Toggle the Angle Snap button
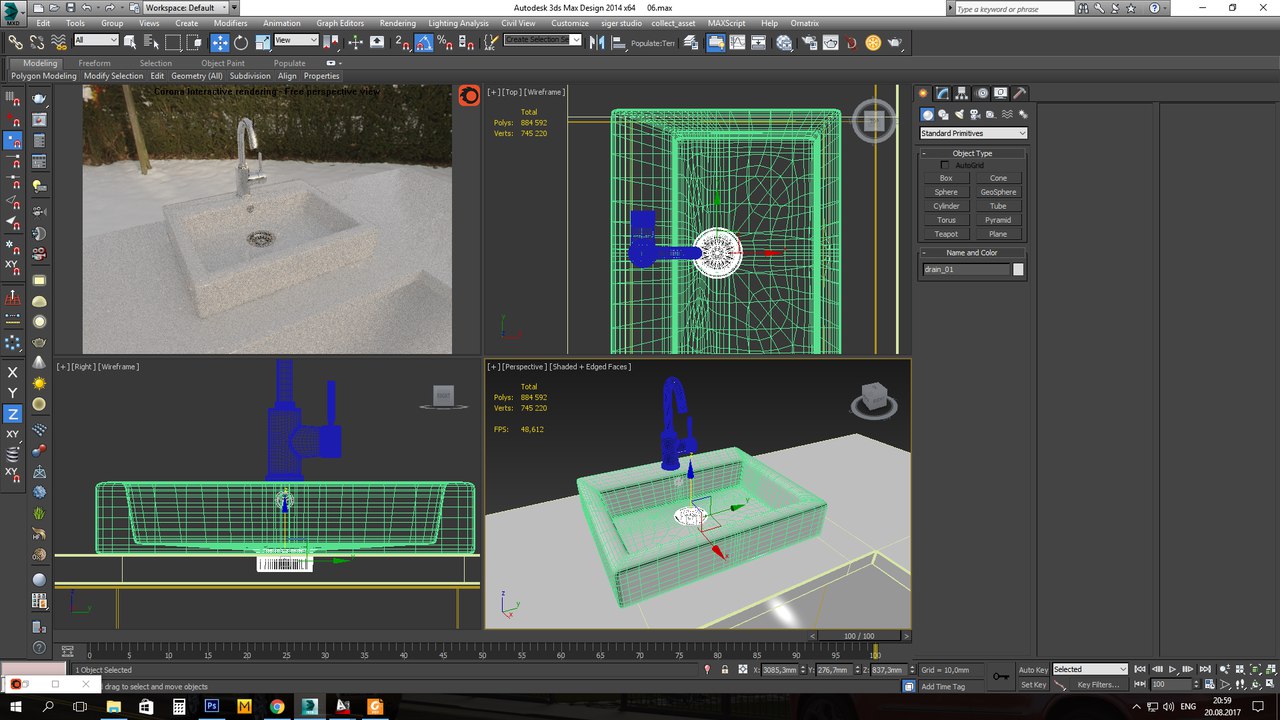This screenshot has height=720, width=1280. pos(424,42)
